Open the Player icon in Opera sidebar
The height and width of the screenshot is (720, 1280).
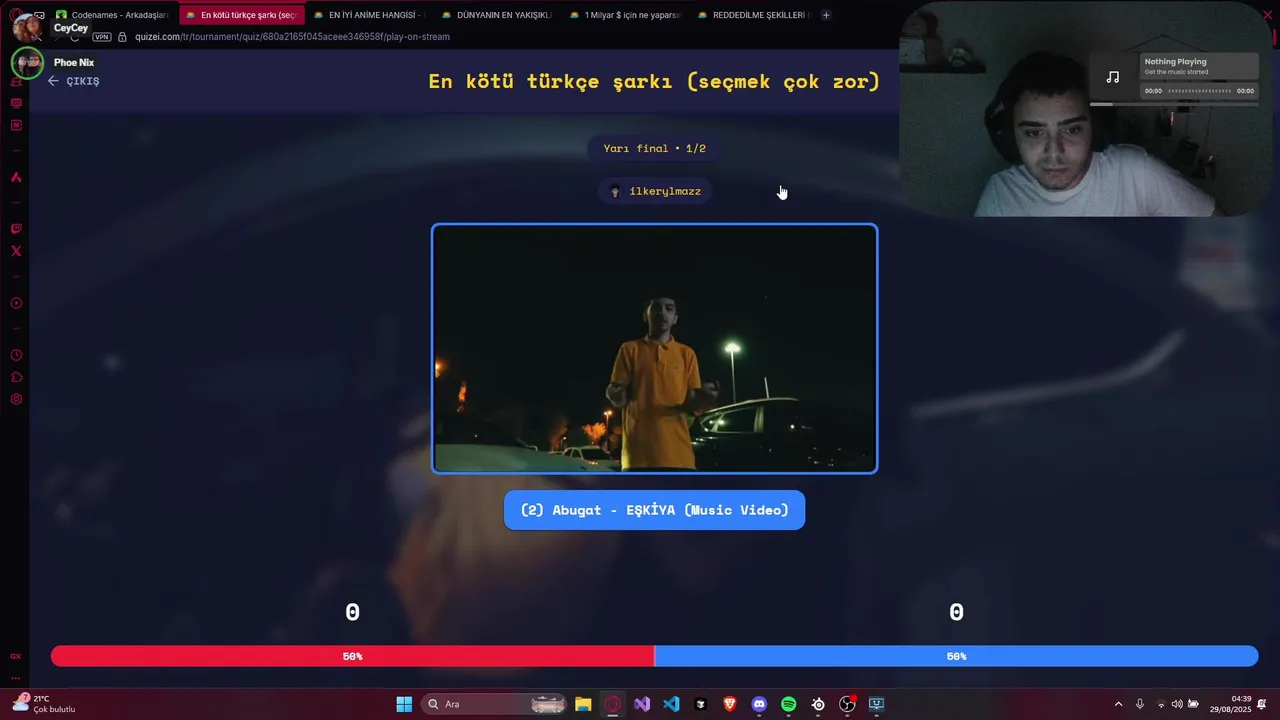point(16,303)
